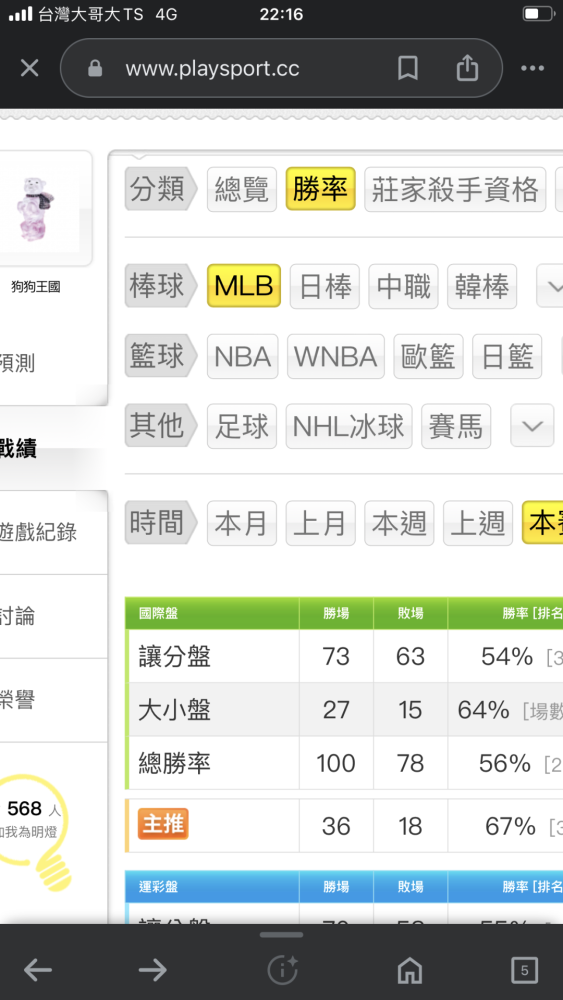Click the 國際盤 table header
The image size is (563, 1000).
click(x=158, y=614)
